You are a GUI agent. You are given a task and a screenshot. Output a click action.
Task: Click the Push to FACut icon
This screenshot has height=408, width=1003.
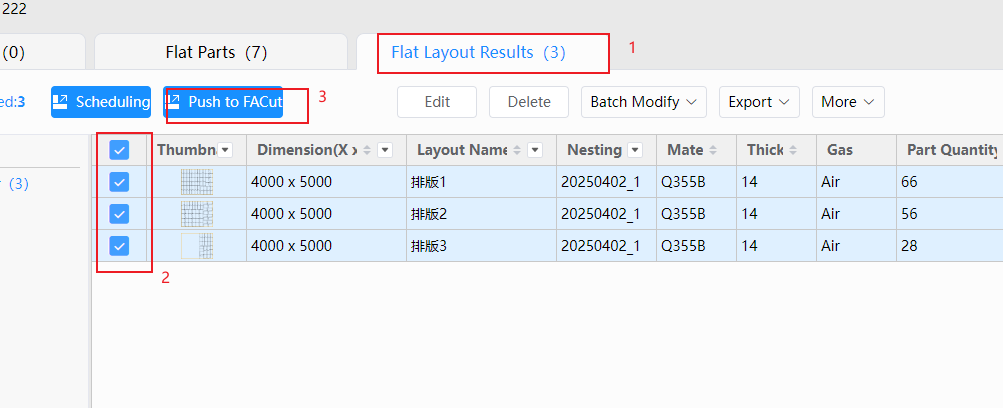(173, 102)
